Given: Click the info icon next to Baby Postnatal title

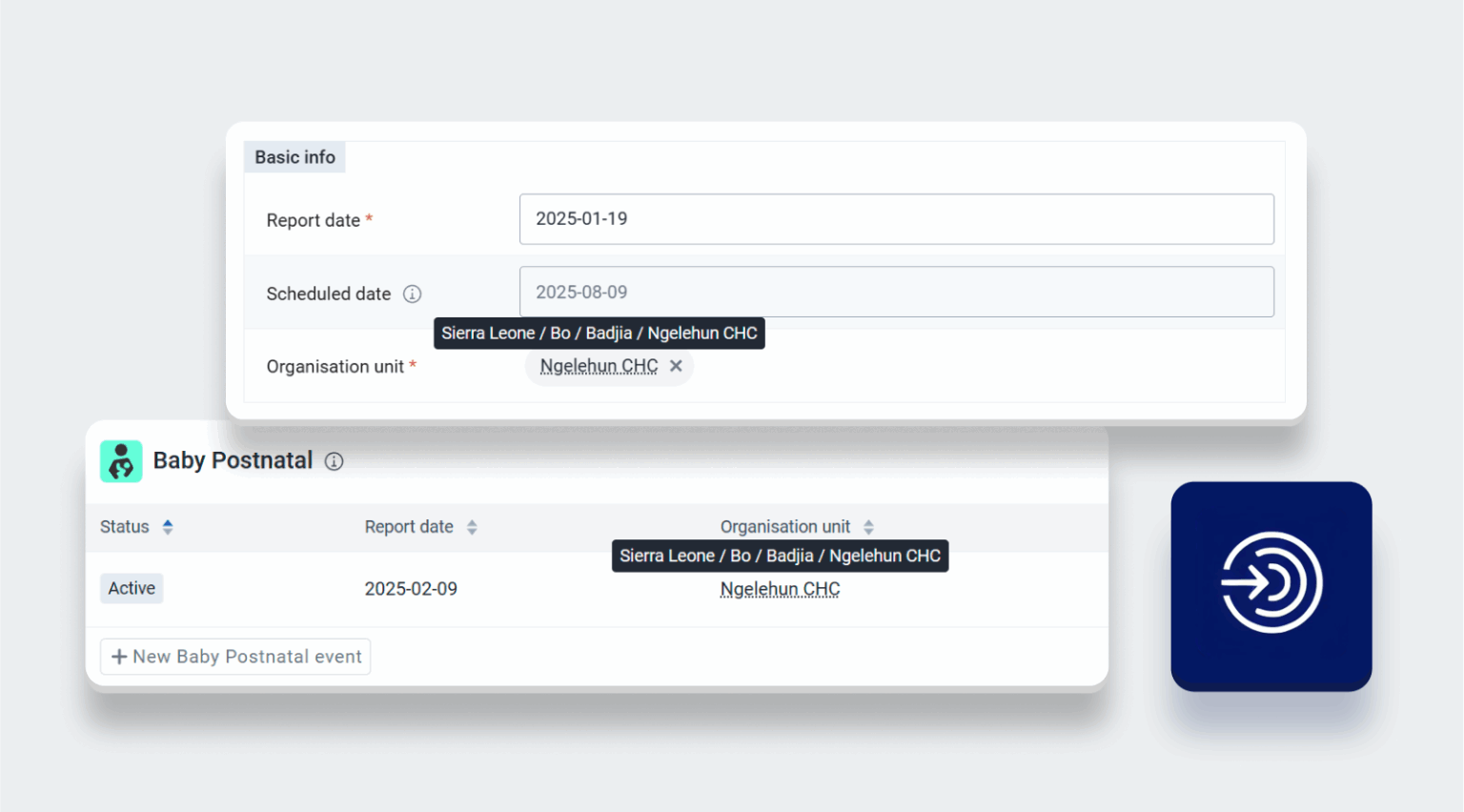Looking at the screenshot, I should point(334,461).
